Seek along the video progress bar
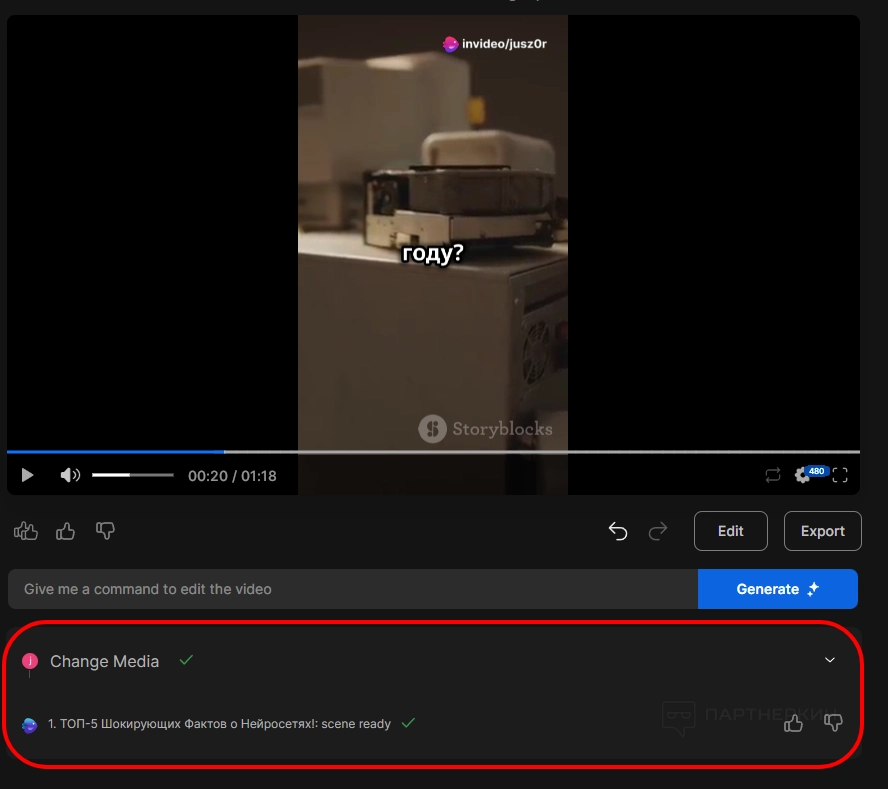888x789 pixels. coord(433,451)
